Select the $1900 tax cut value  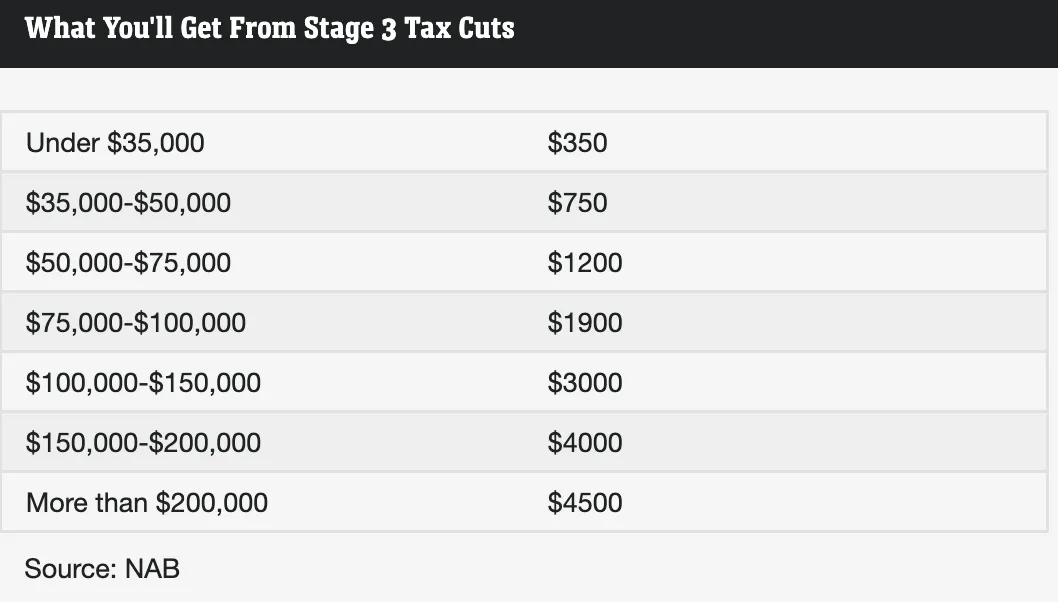(585, 323)
